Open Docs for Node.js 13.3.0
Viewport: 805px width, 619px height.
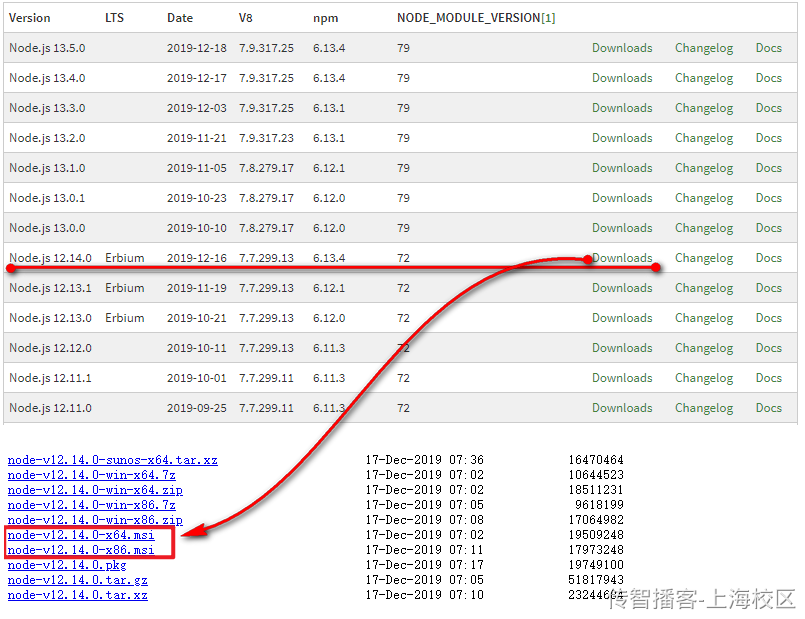769,108
